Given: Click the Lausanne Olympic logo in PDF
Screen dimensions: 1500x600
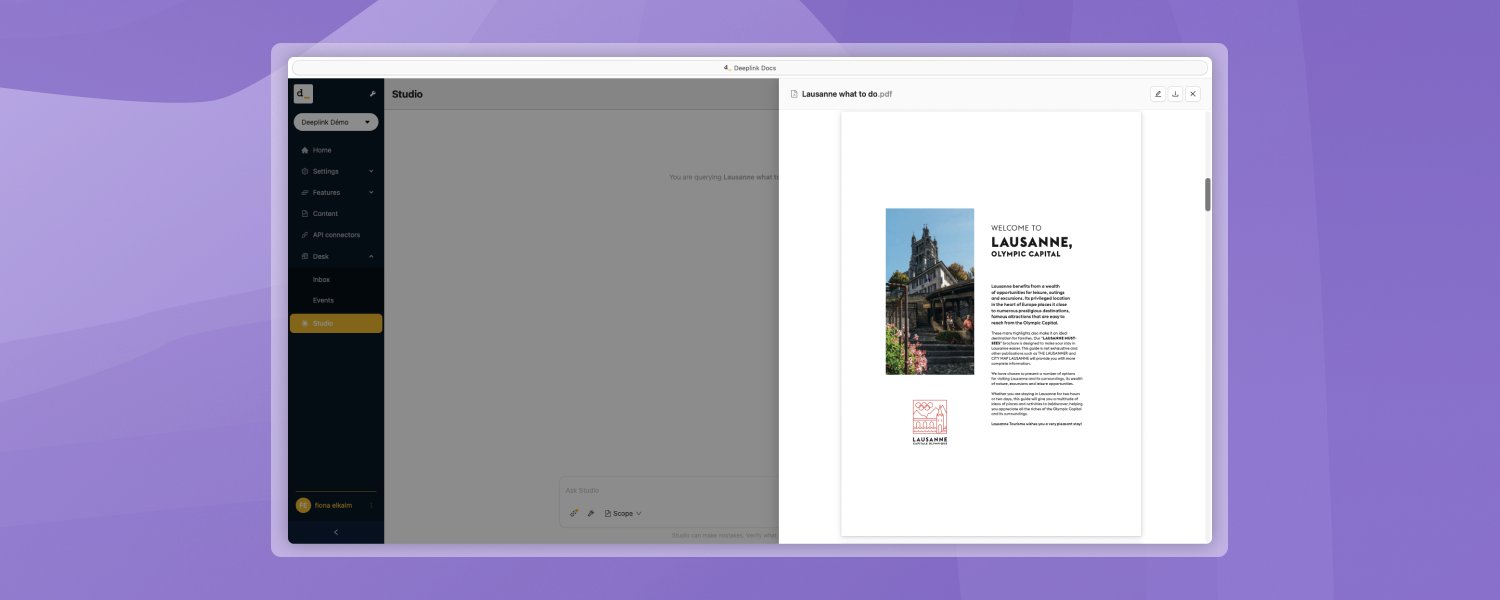Looking at the screenshot, I should [x=930, y=422].
